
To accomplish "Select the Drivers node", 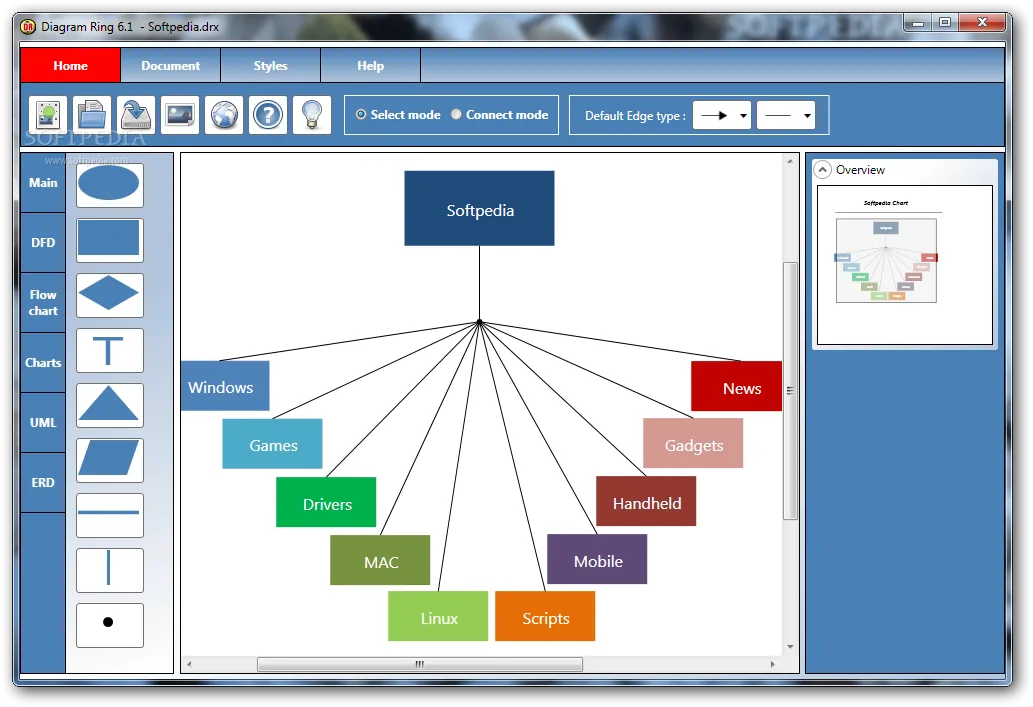I will pos(326,502).
